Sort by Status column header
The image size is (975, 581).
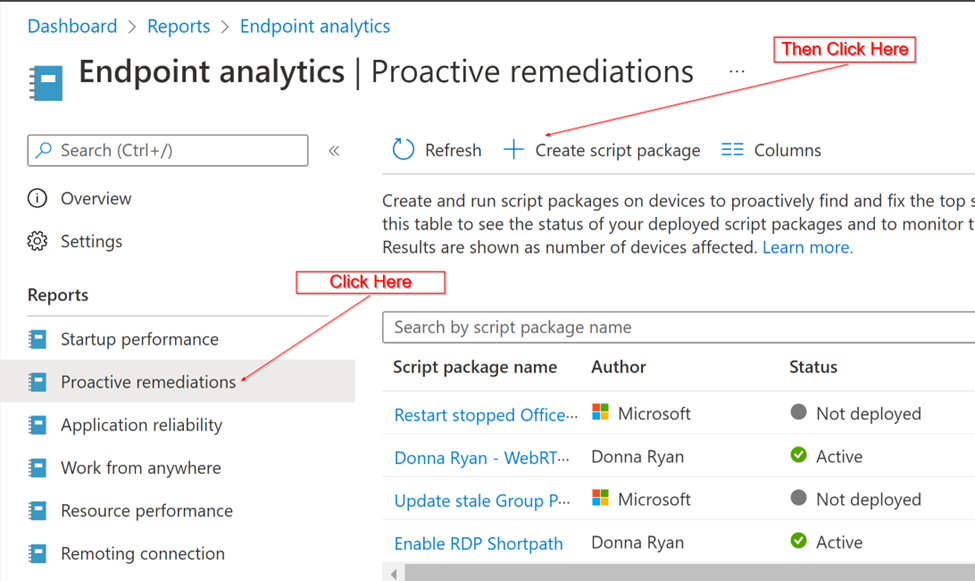tap(813, 367)
